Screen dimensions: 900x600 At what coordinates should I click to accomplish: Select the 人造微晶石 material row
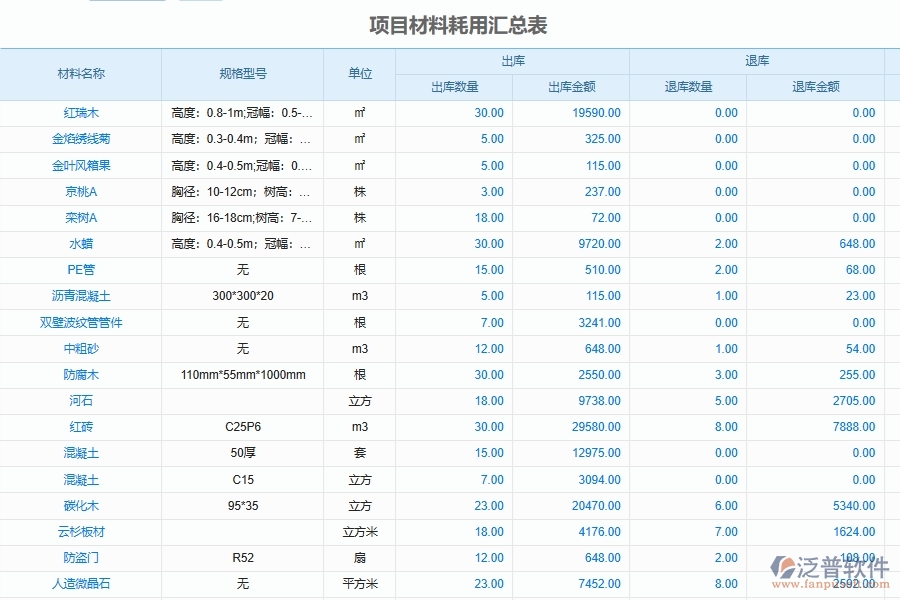80,584
